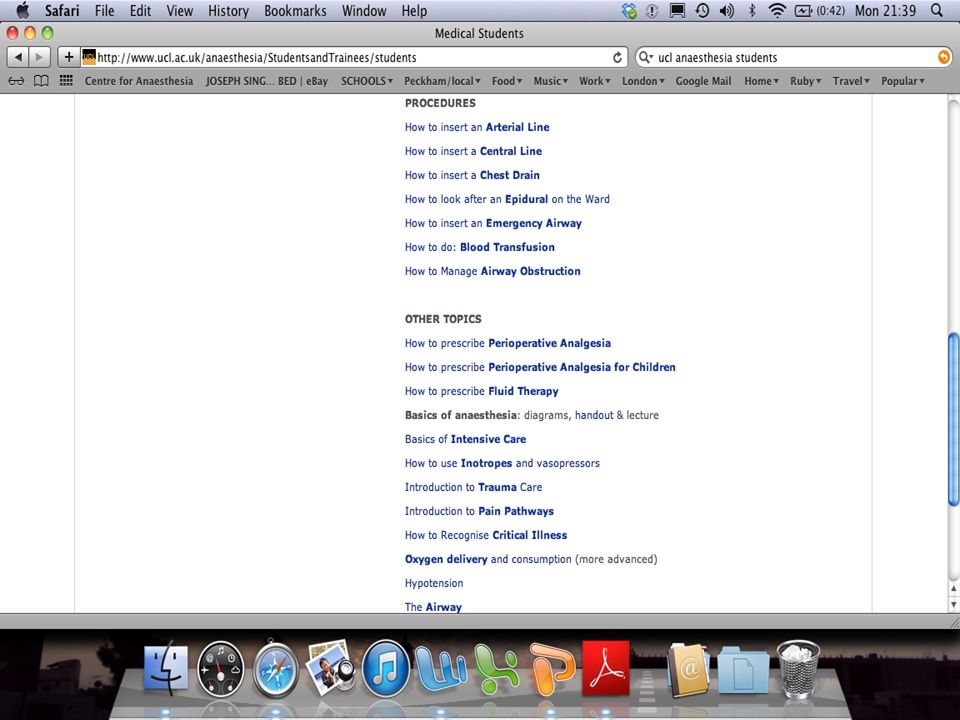
Task: Expand the Ruby bookmarks folder
Action: coord(805,81)
